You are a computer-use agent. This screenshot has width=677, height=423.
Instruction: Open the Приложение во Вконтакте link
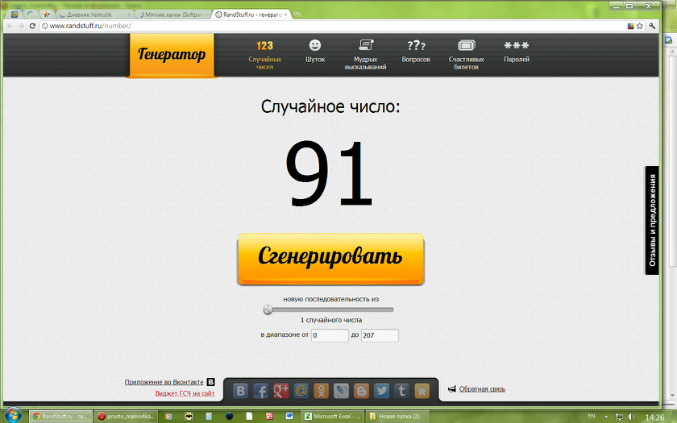pyautogui.click(x=164, y=382)
